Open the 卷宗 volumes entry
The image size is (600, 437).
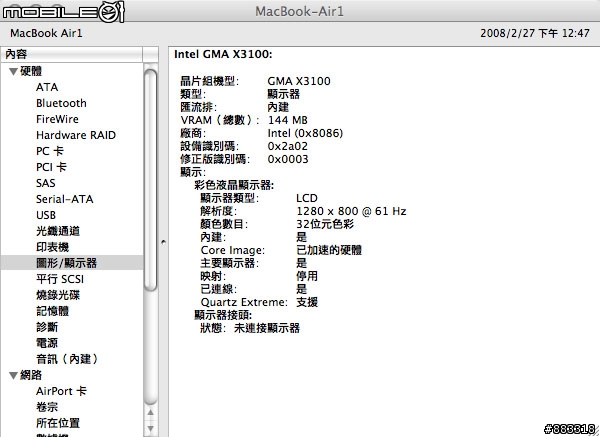(47, 407)
